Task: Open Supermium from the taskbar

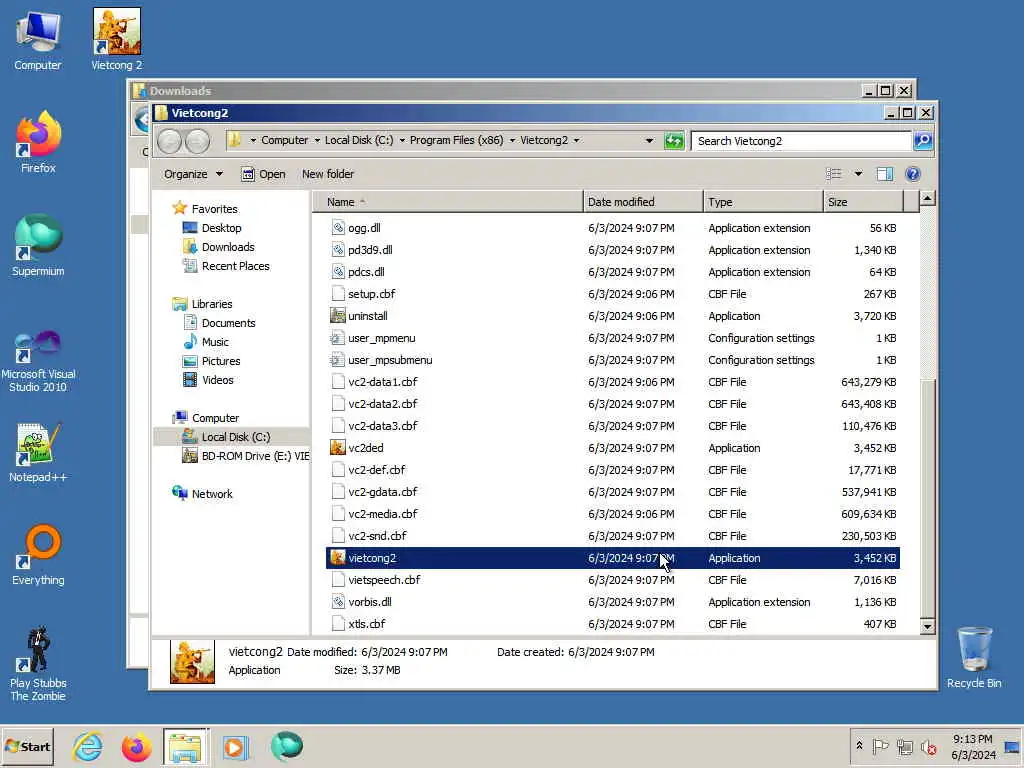Action: tap(286, 746)
